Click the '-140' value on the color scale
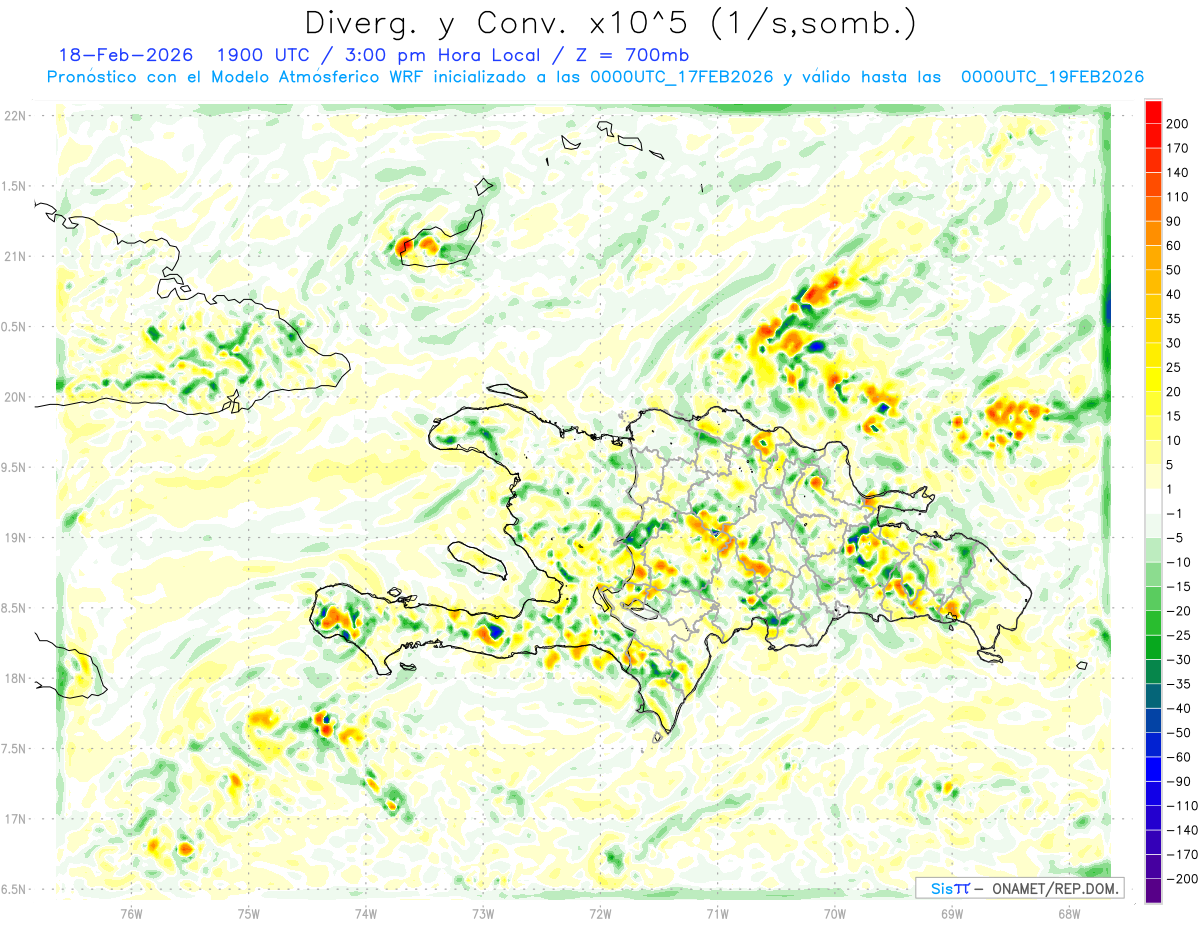 coord(1183,831)
